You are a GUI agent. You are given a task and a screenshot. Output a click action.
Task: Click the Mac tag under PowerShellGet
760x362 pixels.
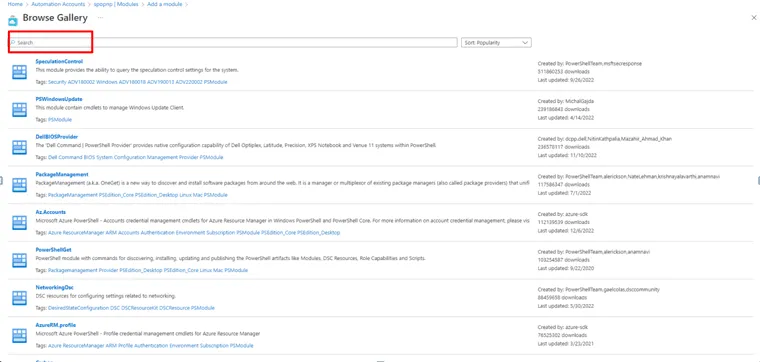pyautogui.click(x=218, y=270)
